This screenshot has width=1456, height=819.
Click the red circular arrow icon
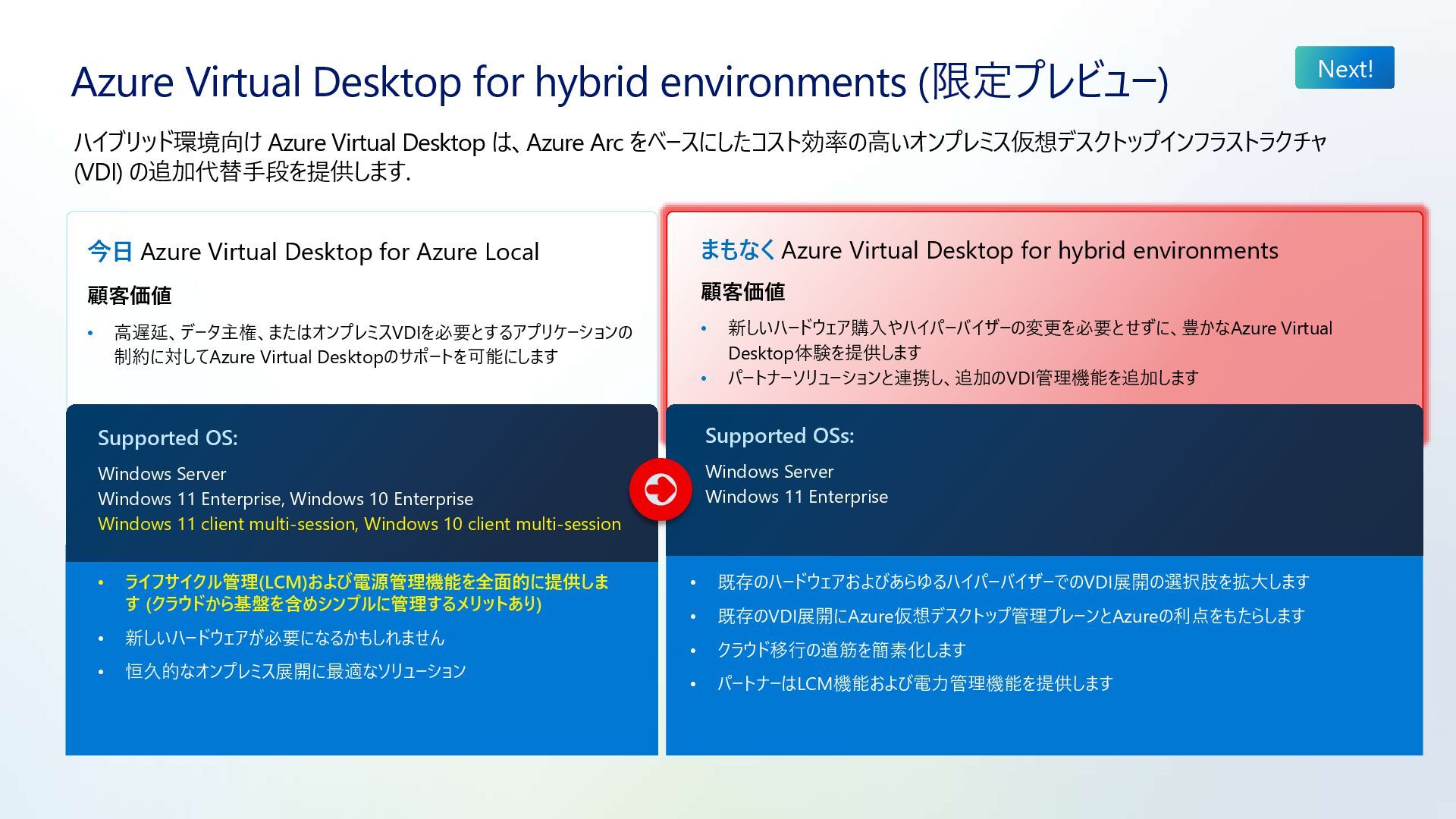point(660,489)
